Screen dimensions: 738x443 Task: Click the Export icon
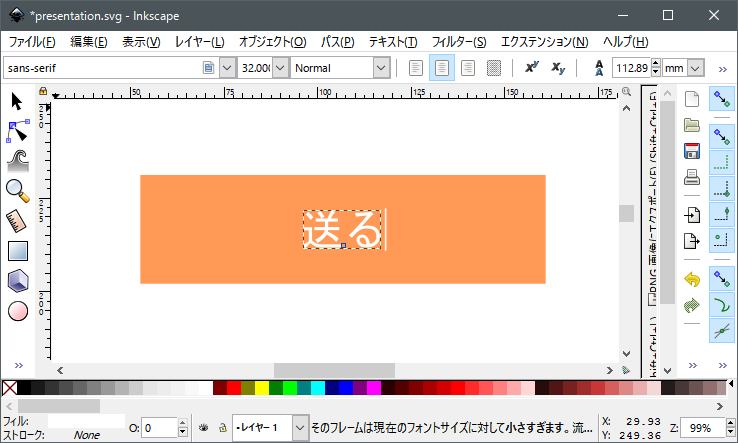coord(692,241)
